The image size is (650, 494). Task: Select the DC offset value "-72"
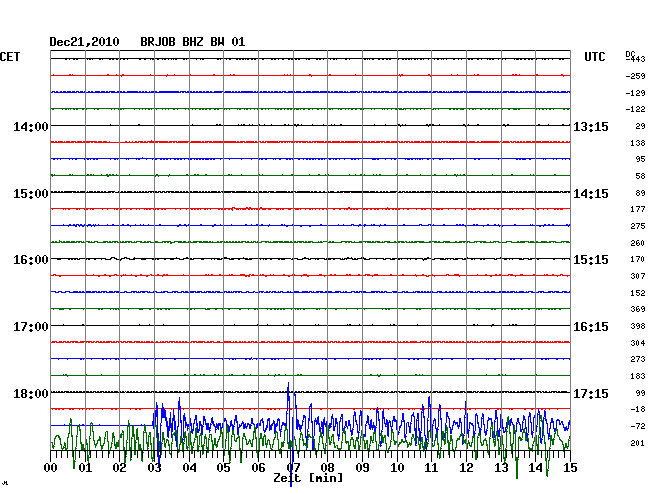[x=638, y=426]
